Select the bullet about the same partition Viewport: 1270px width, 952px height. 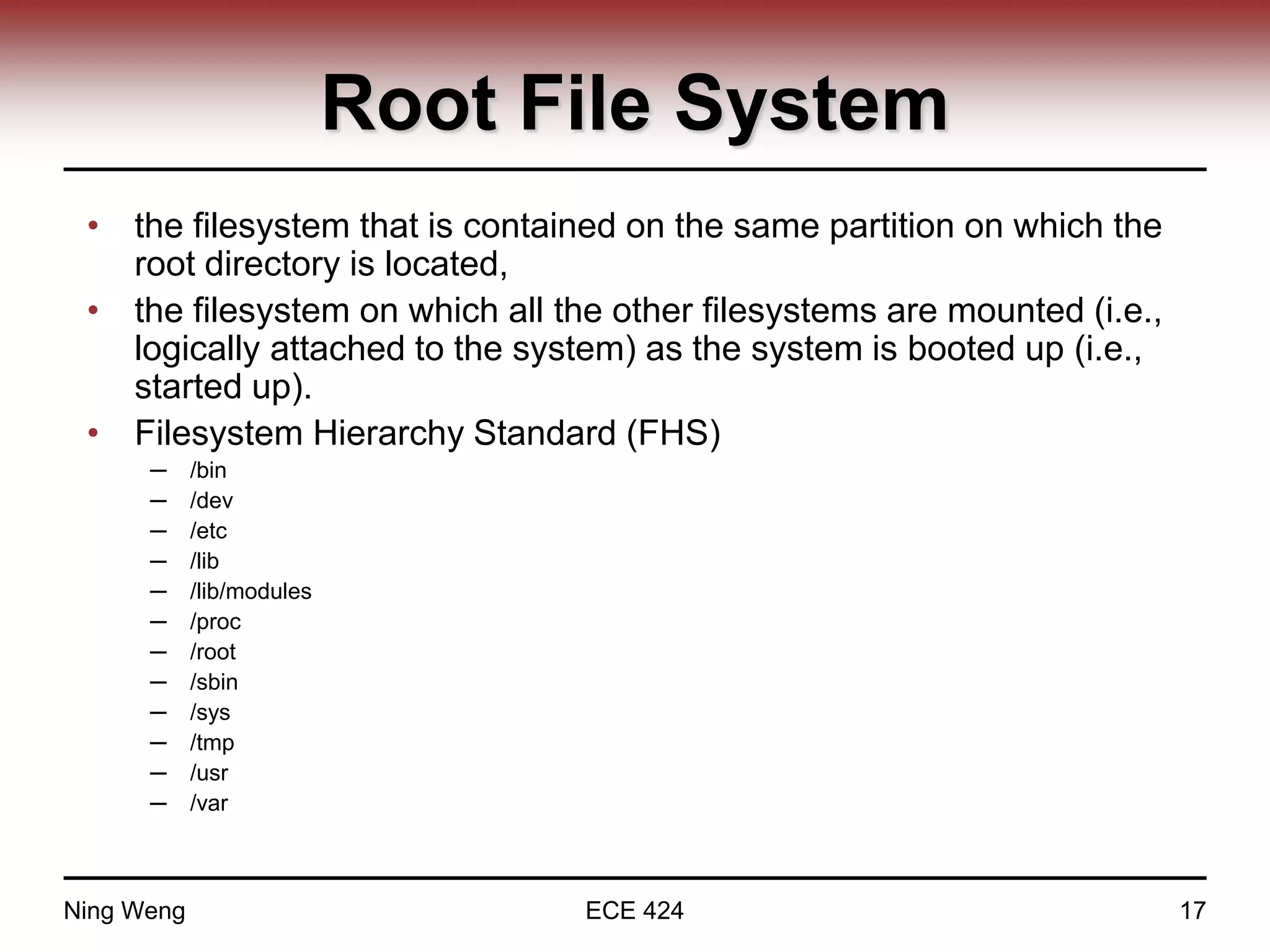648,245
